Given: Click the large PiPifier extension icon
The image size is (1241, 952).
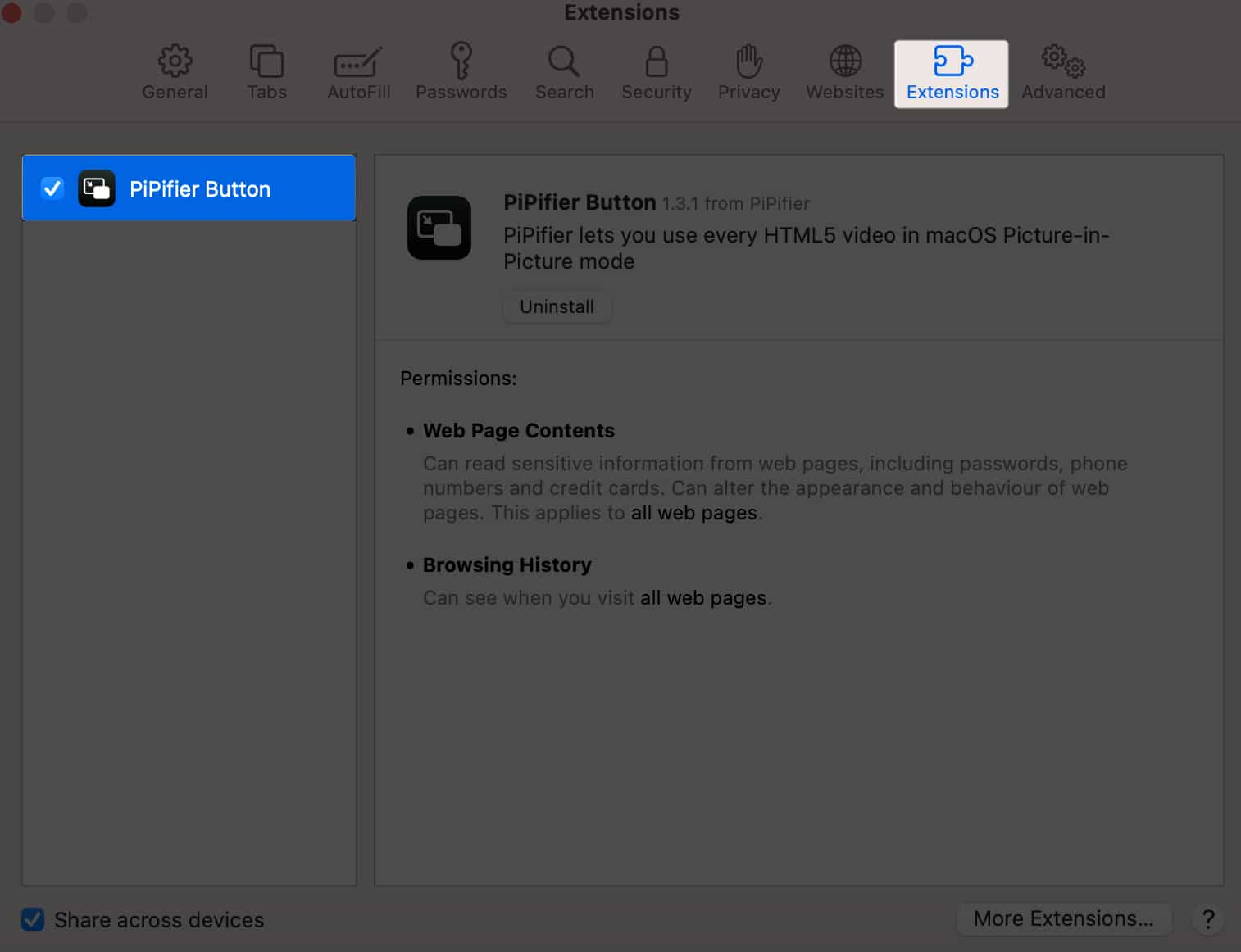Looking at the screenshot, I should tap(439, 228).
